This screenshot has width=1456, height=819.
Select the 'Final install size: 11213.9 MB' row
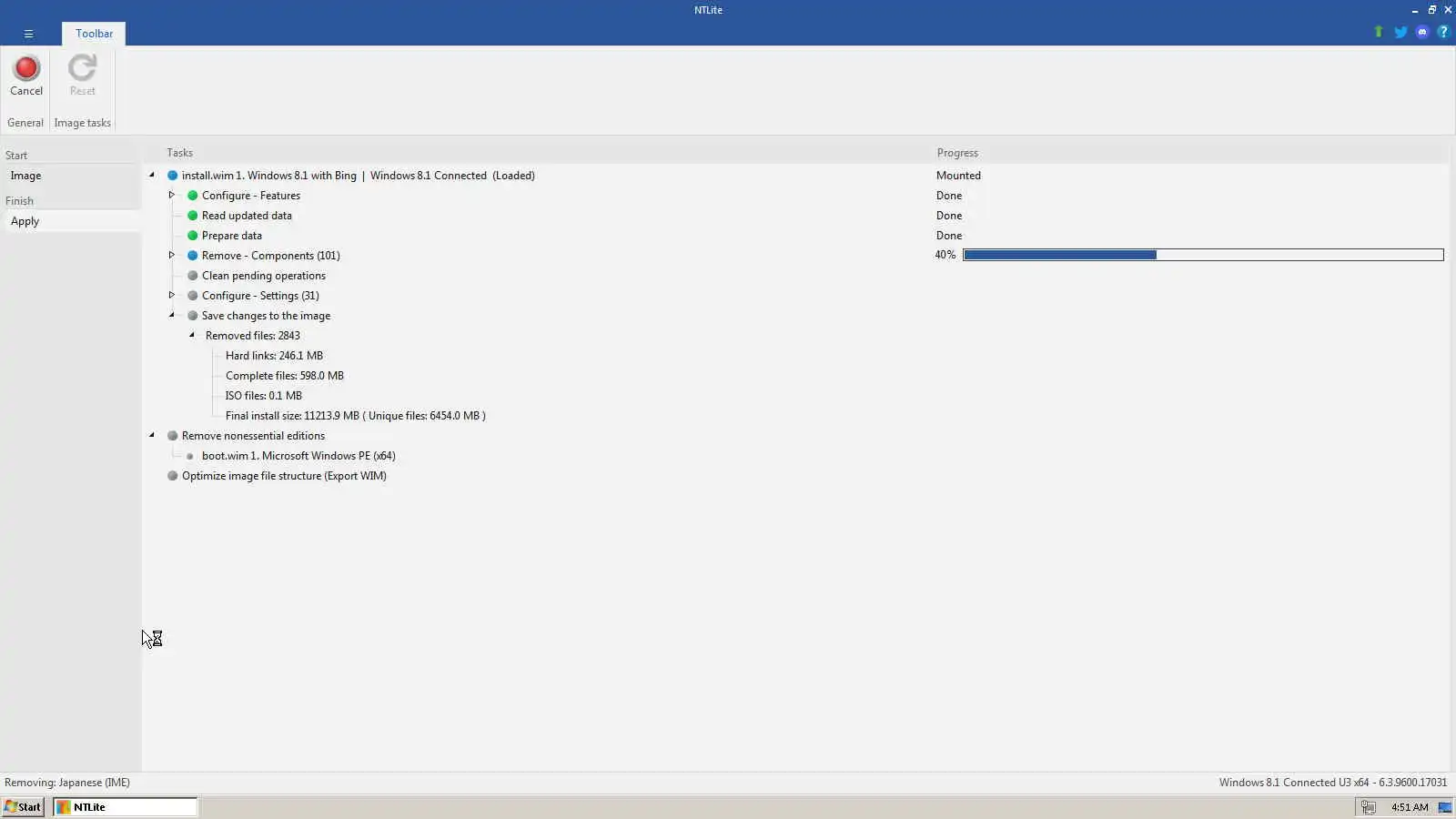(x=356, y=416)
